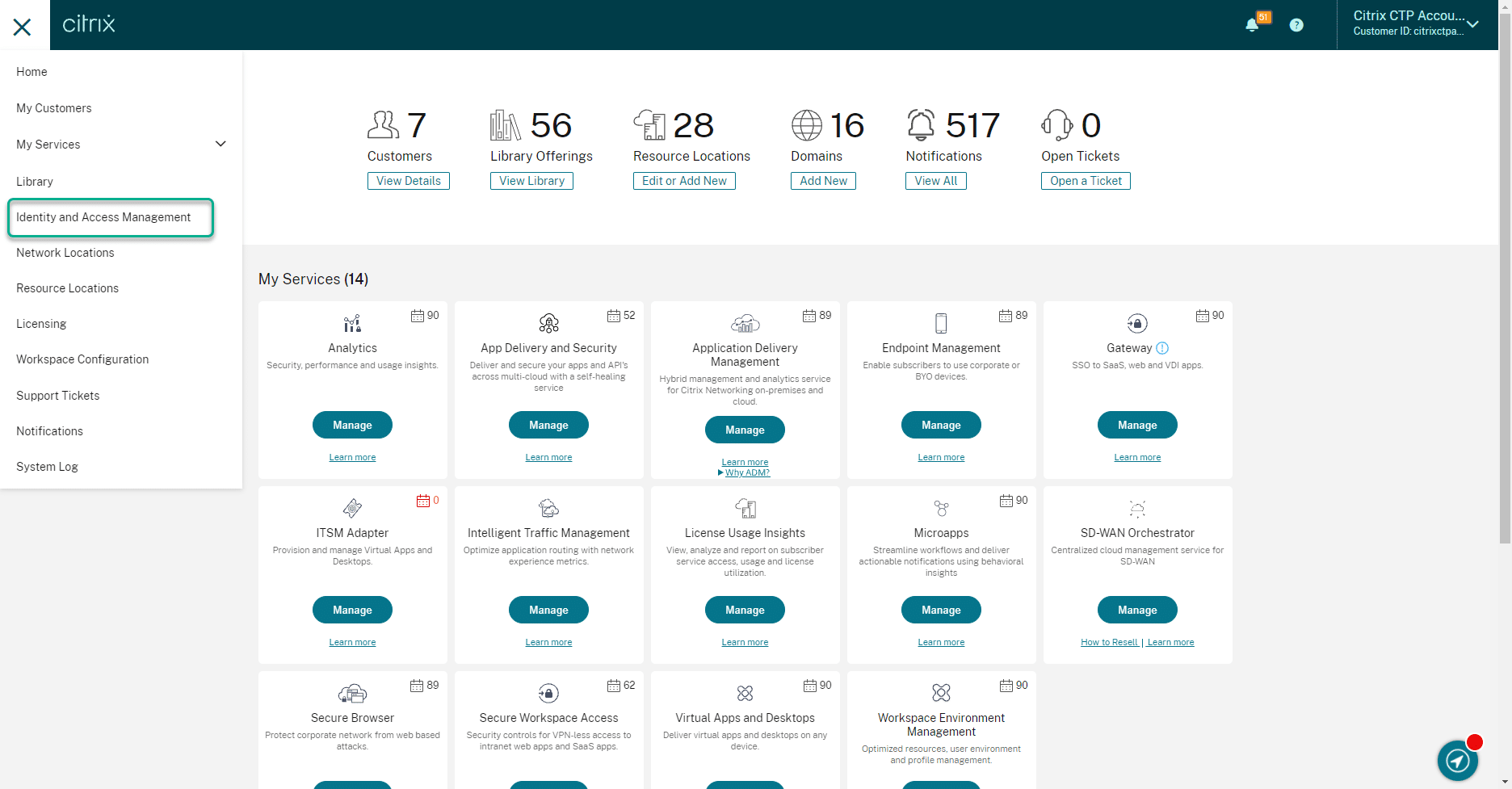Open System Log menu item
The image size is (1512, 789).
(48, 467)
